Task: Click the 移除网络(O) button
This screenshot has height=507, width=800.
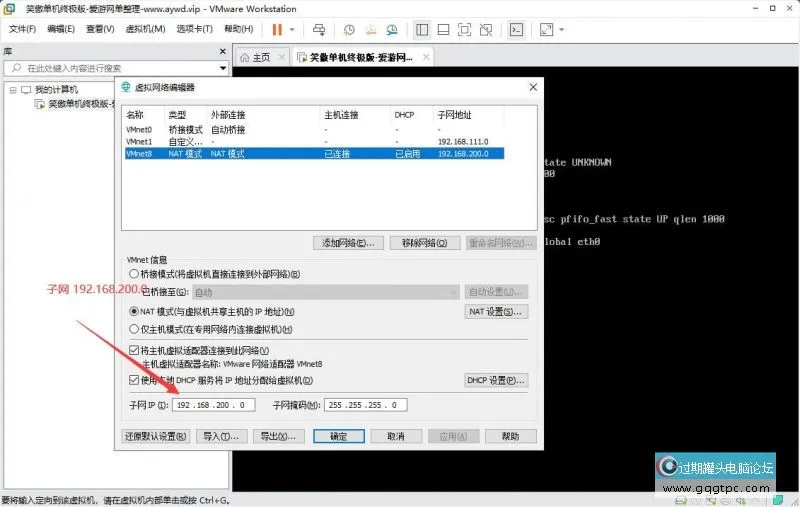Action: point(424,243)
